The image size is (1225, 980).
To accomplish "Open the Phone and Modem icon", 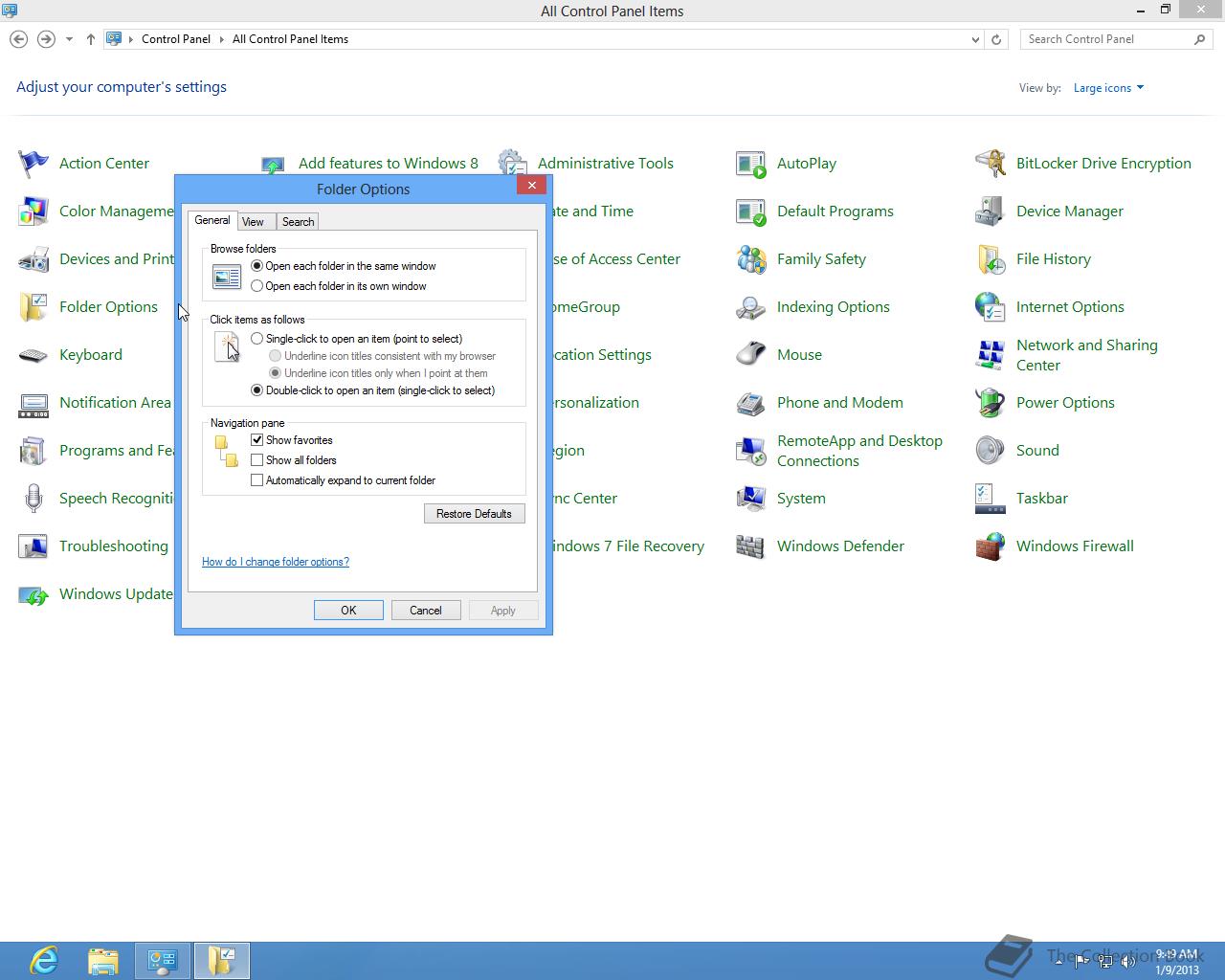I will click(x=751, y=403).
